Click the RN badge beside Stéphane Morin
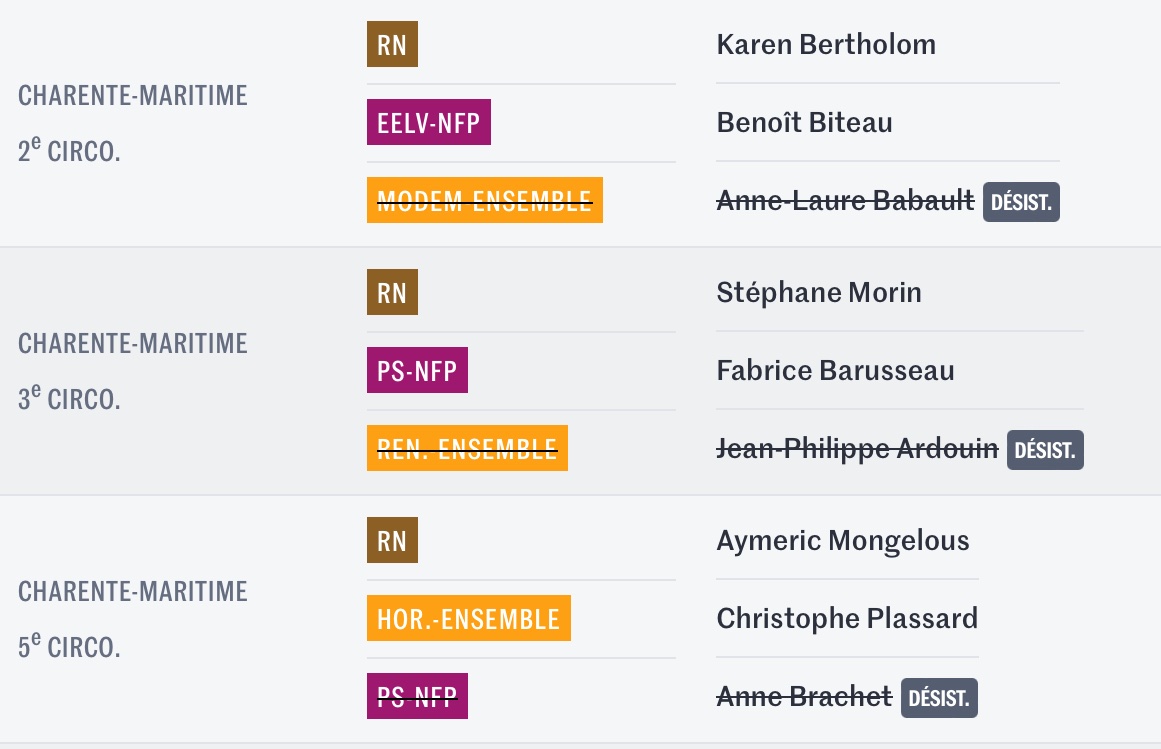 392,292
